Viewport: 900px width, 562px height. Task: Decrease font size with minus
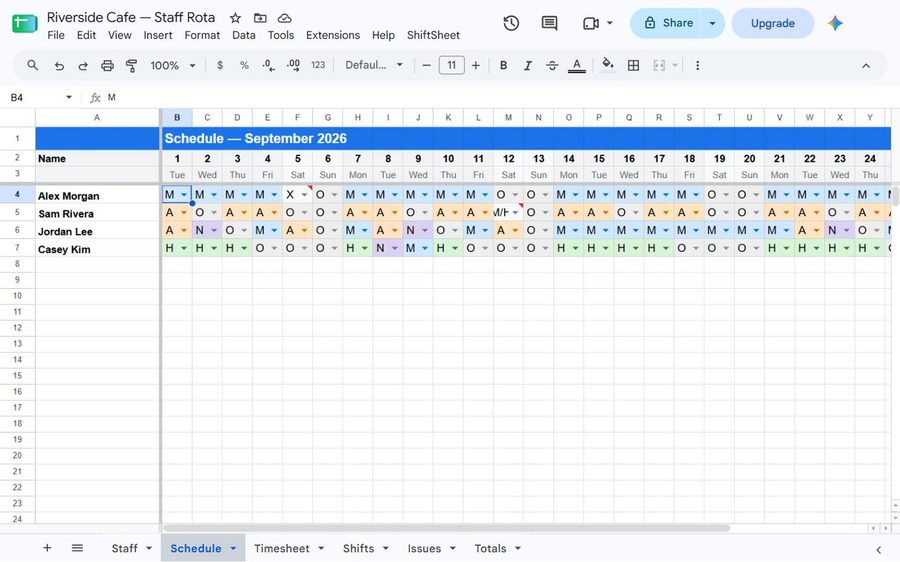[x=426, y=65]
